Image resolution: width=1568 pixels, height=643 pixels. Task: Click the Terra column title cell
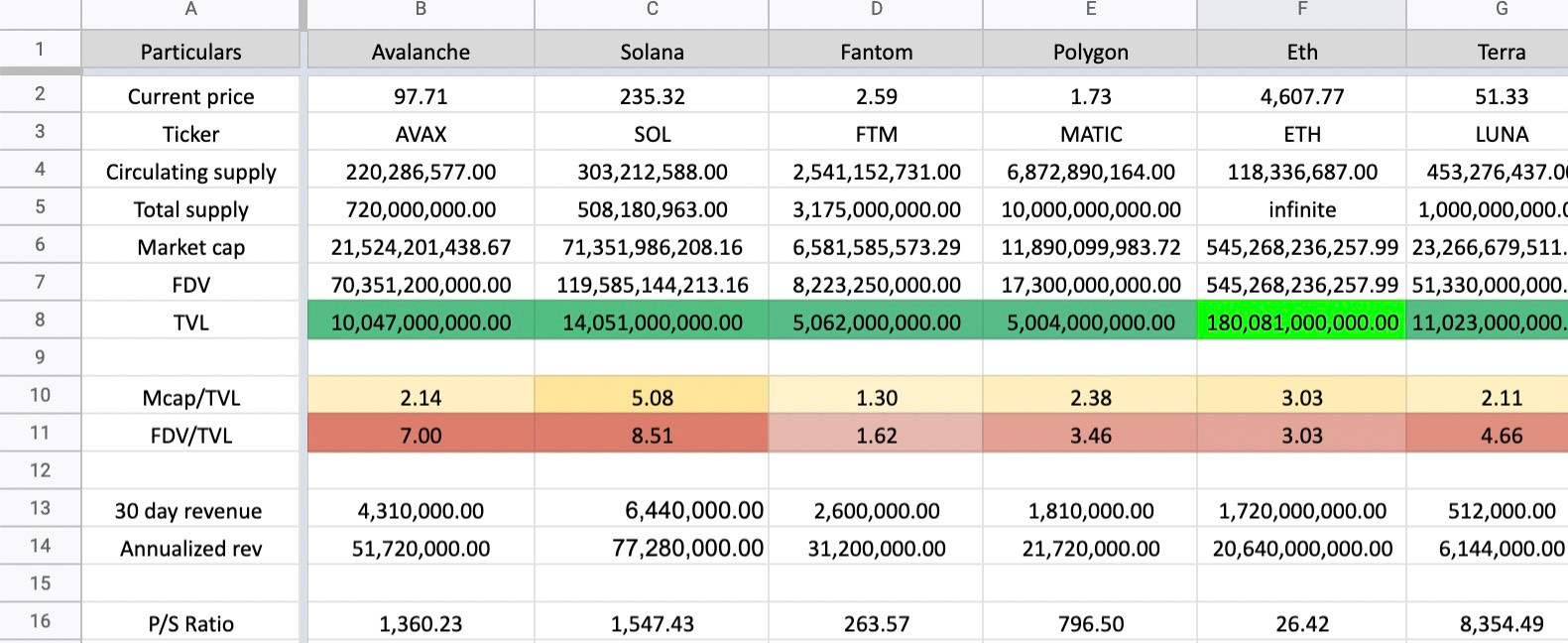click(x=1488, y=51)
